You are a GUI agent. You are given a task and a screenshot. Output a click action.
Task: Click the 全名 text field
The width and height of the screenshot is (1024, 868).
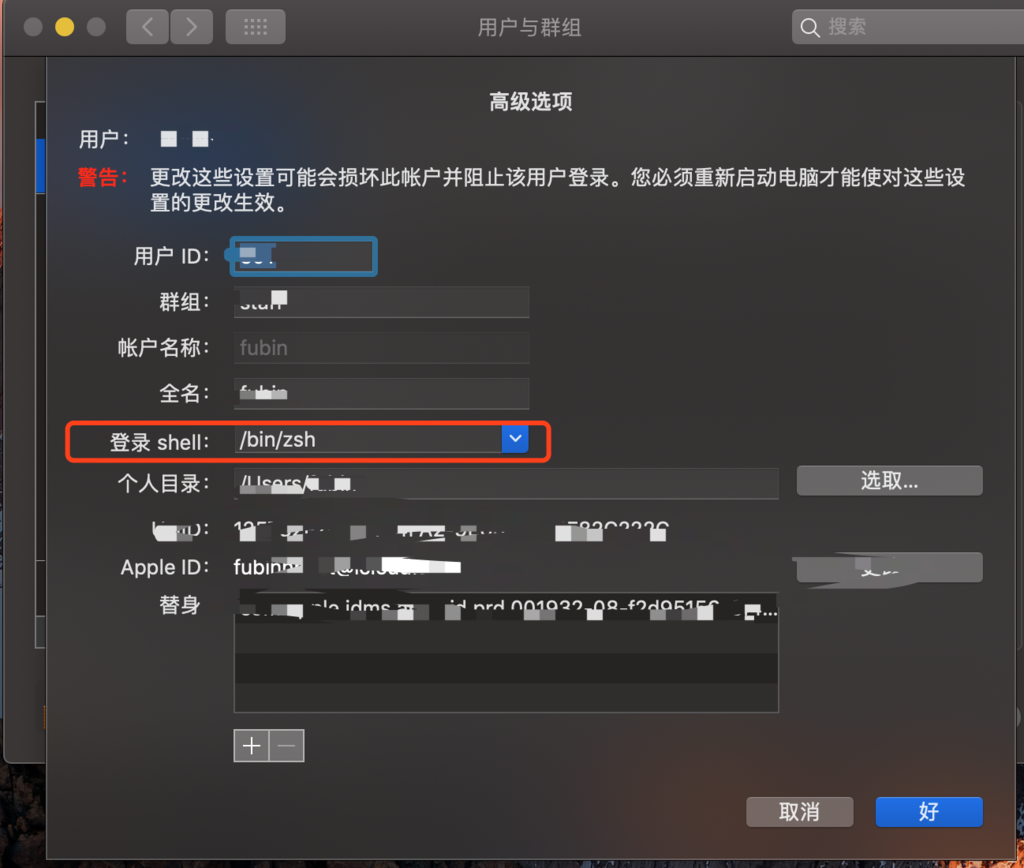[381, 393]
